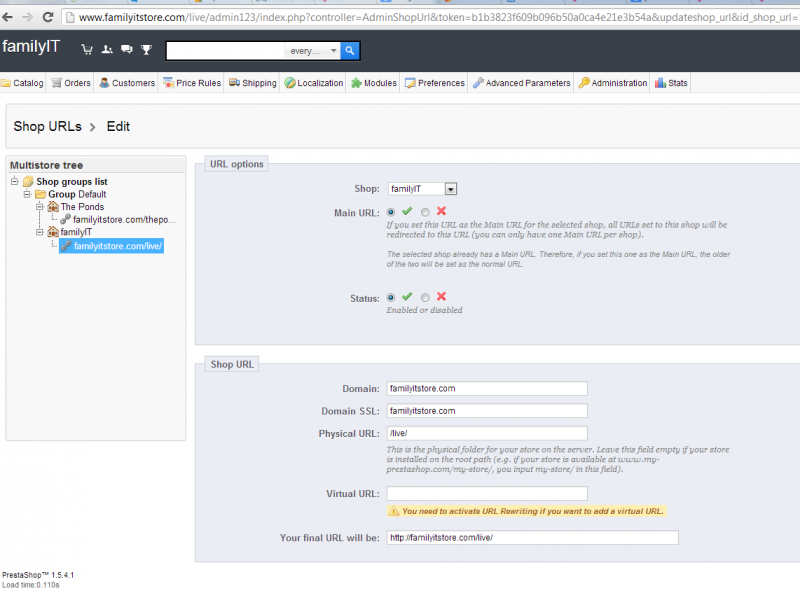Click into the Virtual URL field
The image size is (800, 591).
[487, 494]
